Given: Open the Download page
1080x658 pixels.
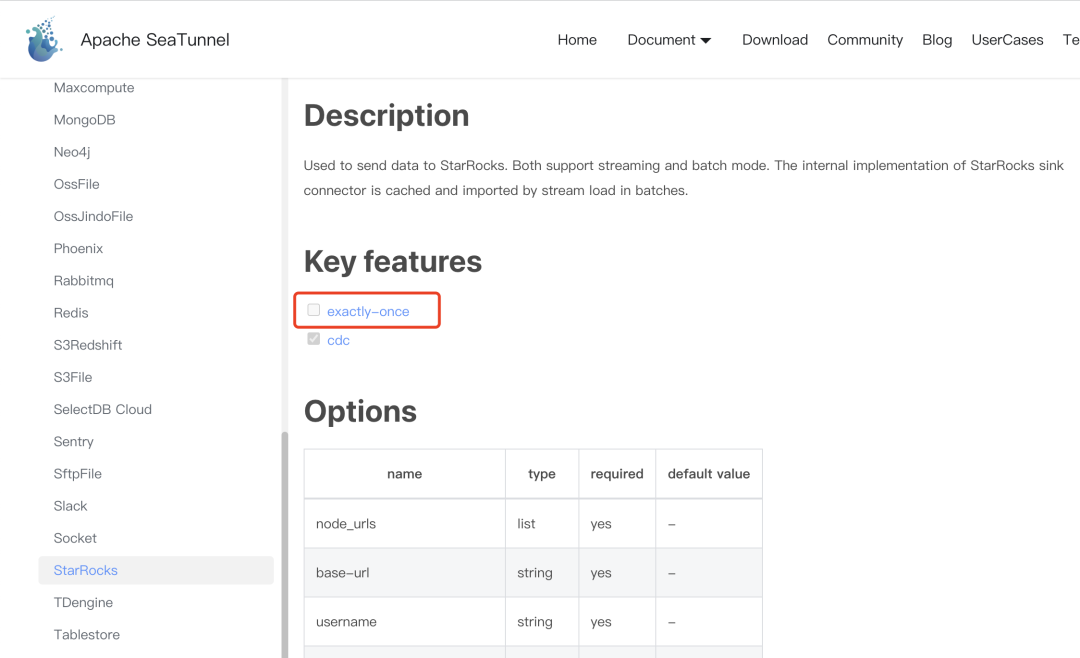Looking at the screenshot, I should [774, 39].
